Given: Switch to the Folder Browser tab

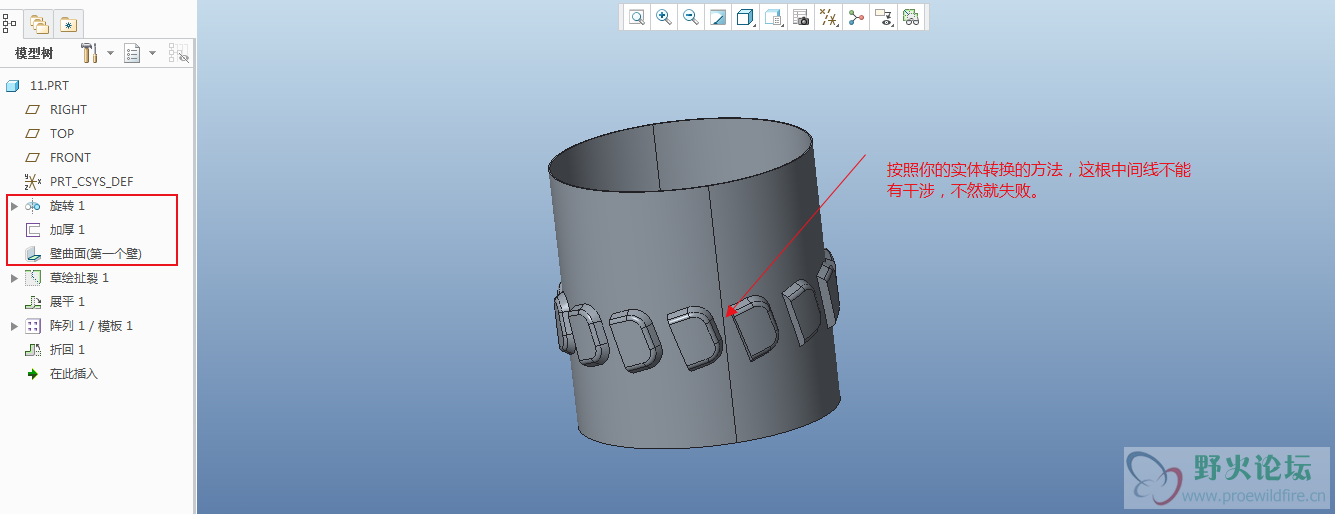Looking at the screenshot, I should click(x=39, y=23).
